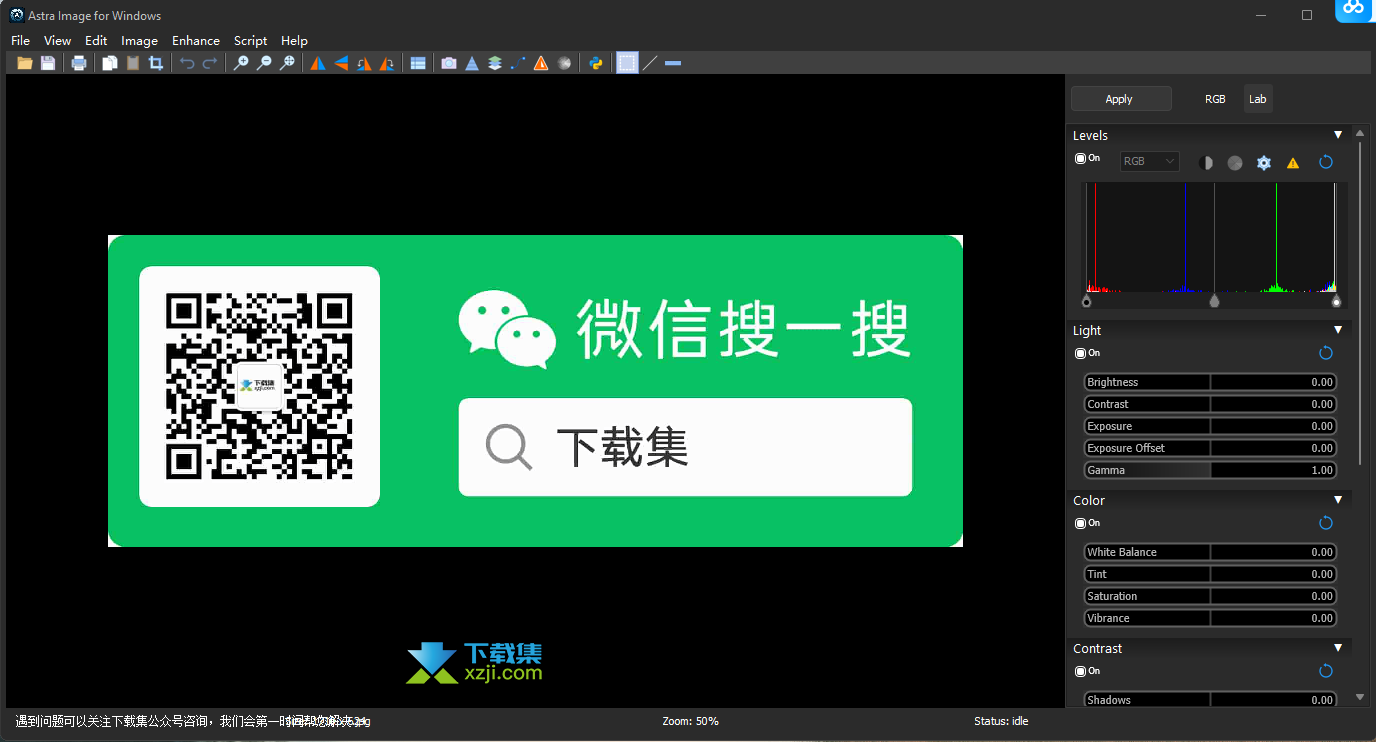
Task: Select the Crop tool icon
Action: pyautogui.click(x=156, y=63)
